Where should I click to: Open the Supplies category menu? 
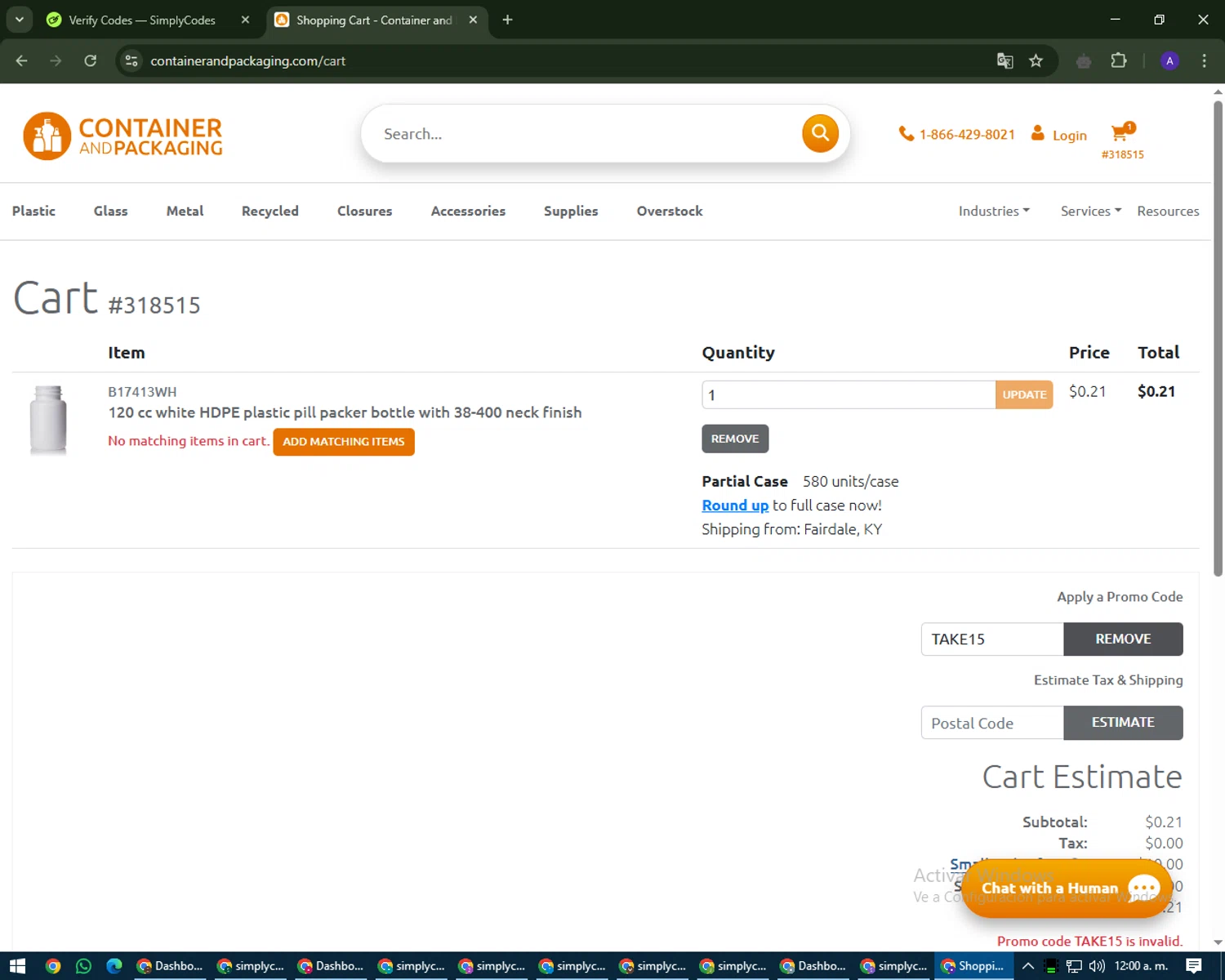point(571,211)
